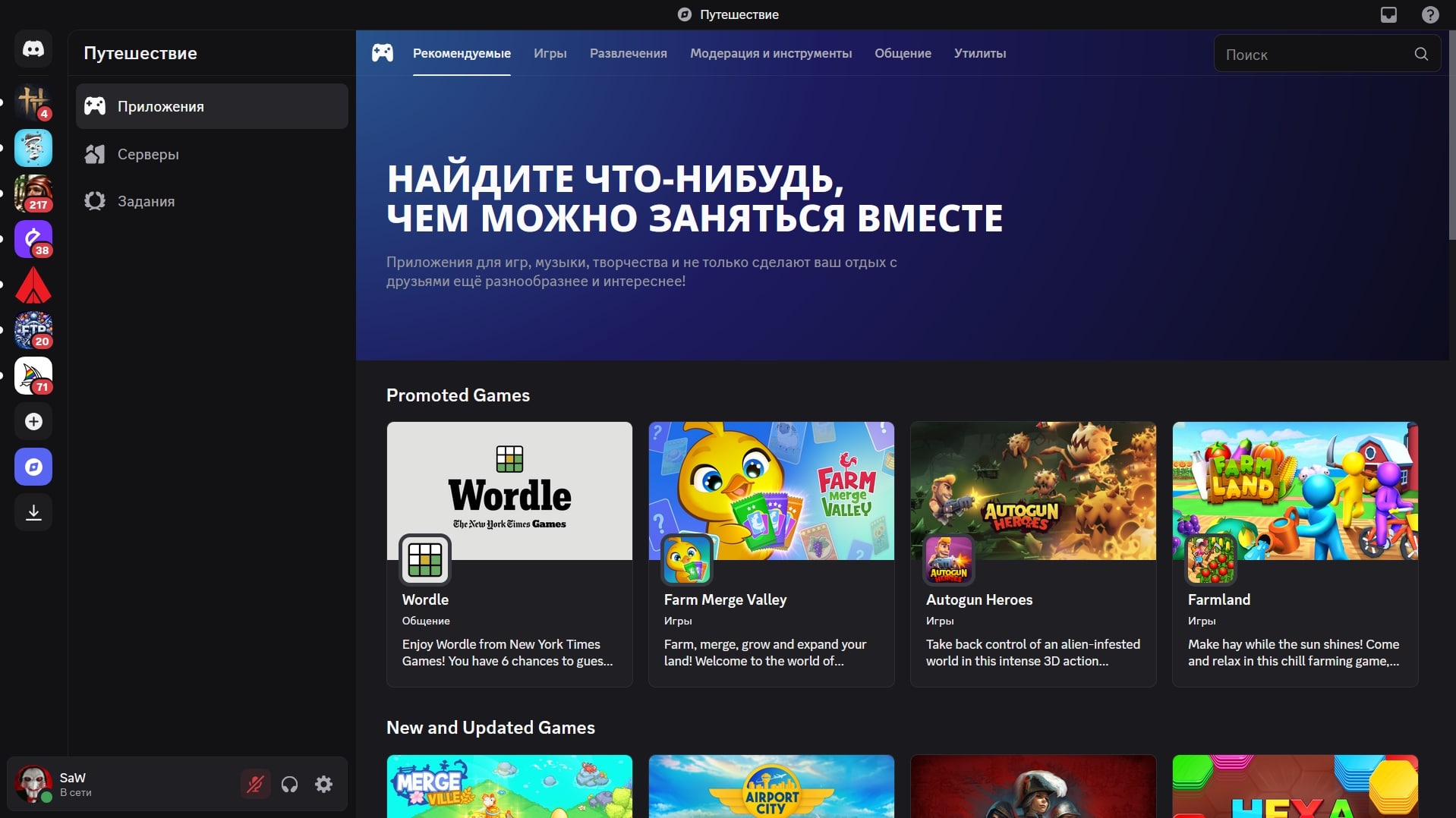
Task: Switch to the Развлечения tab
Action: [x=629, y=53]
